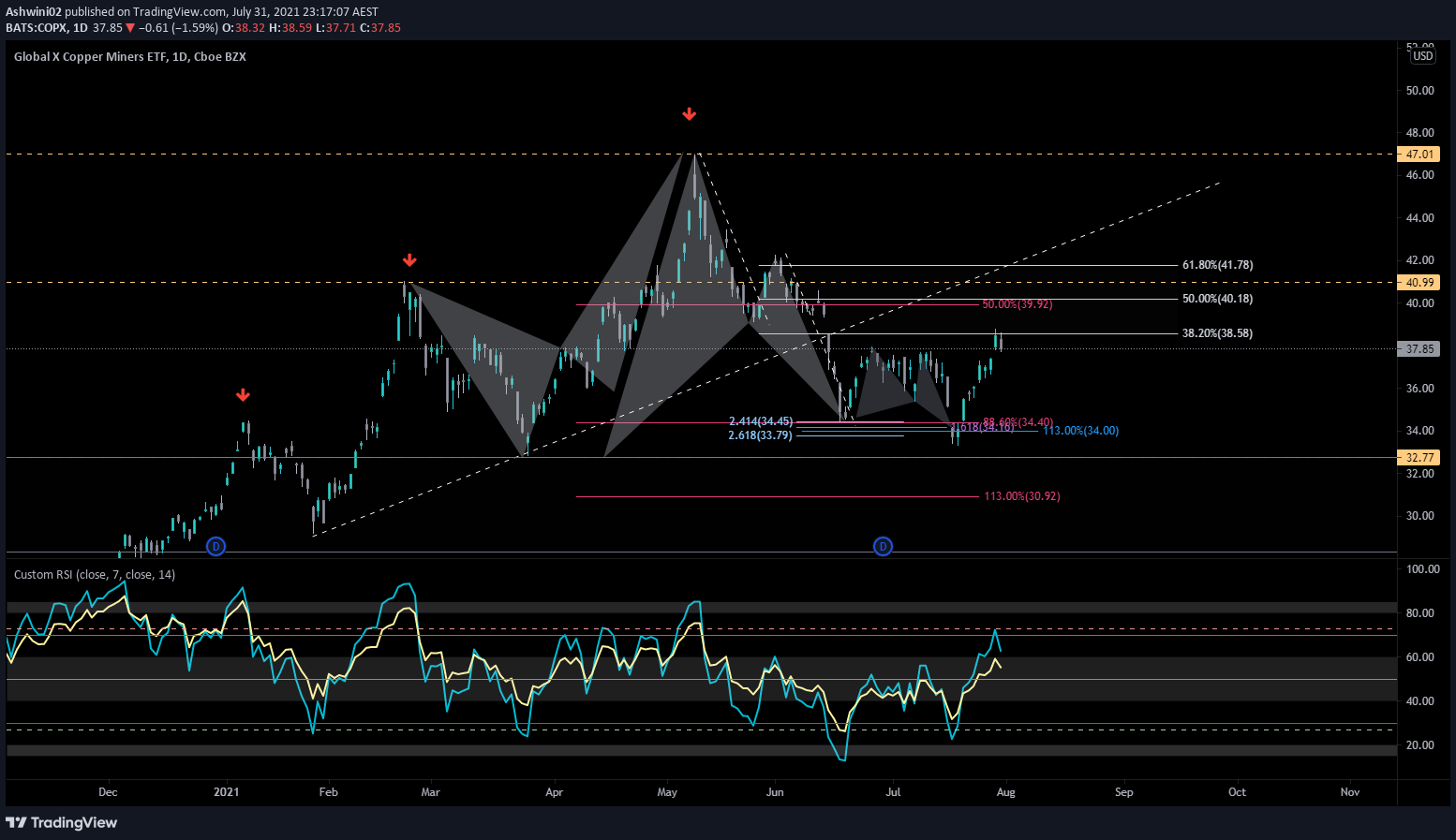Click the 2021 label on time axis
This screenshot has height=840, width=1456.
coord(226,792)
